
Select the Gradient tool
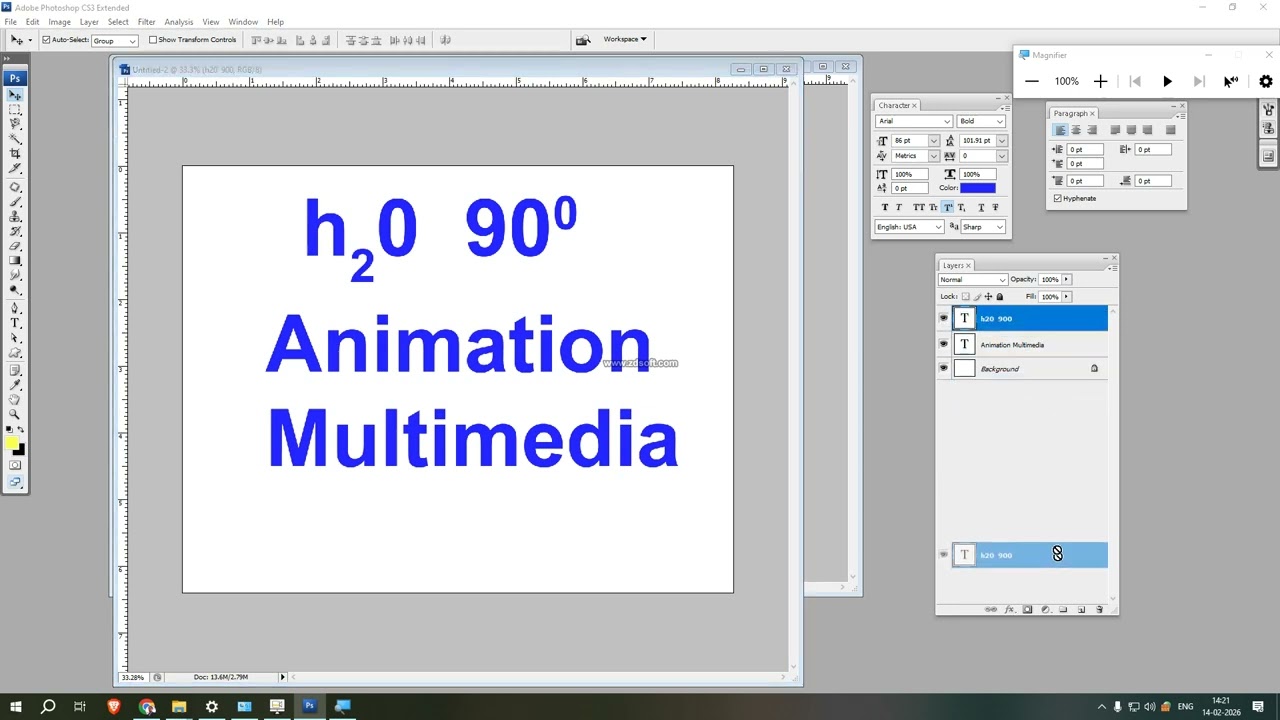(x=15, y=260)
